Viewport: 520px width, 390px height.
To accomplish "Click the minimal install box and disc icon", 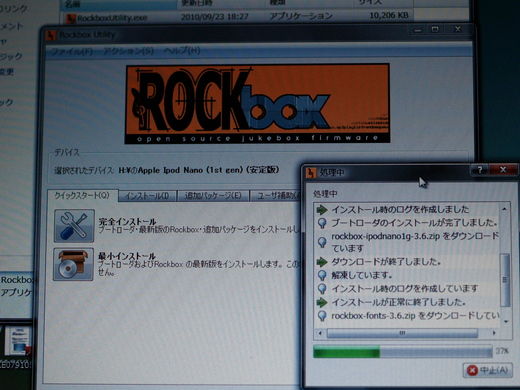I will click(73, 264).
